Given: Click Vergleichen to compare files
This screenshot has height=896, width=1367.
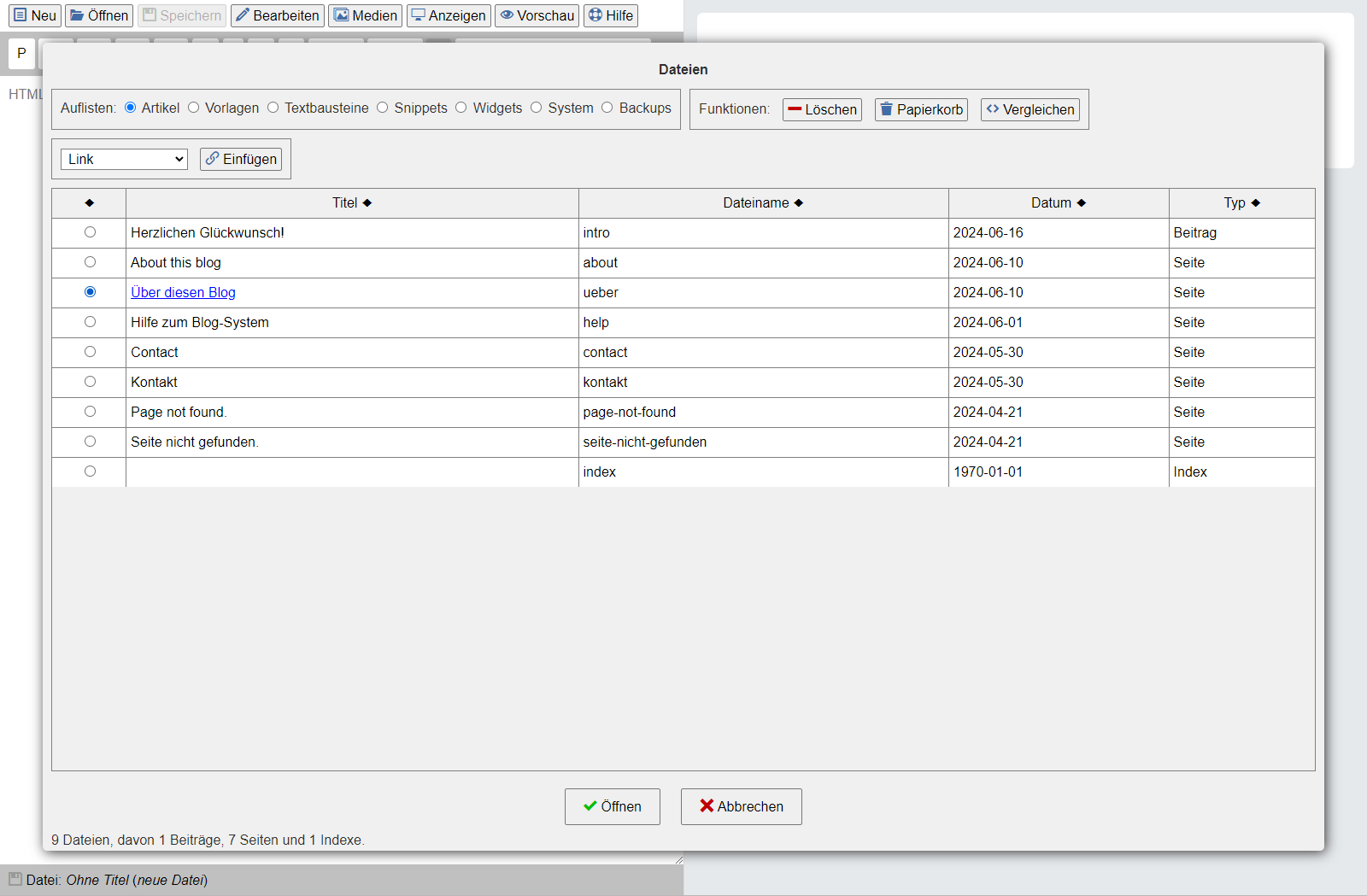Looking at the screenshot, I should [x=1030, y=109].
